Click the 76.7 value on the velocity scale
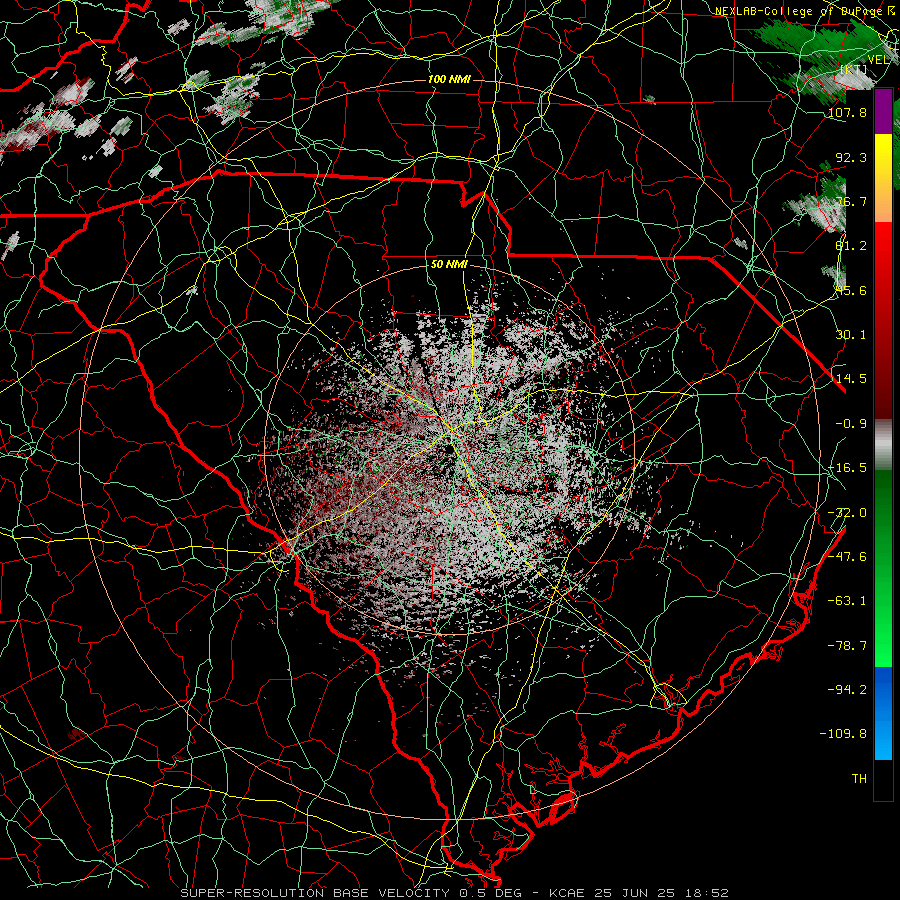Viewport: 900px width, 900px height. pos(851,201)
